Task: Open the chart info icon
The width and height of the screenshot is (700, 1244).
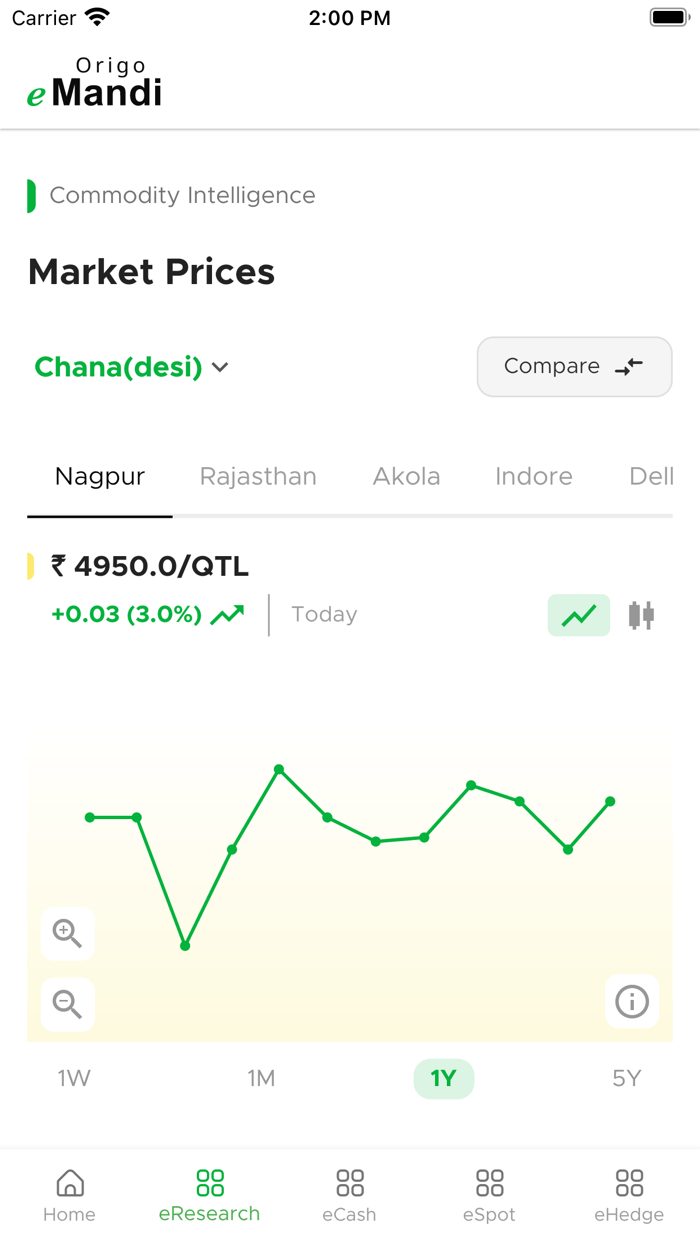Action: coord(632,1001)
